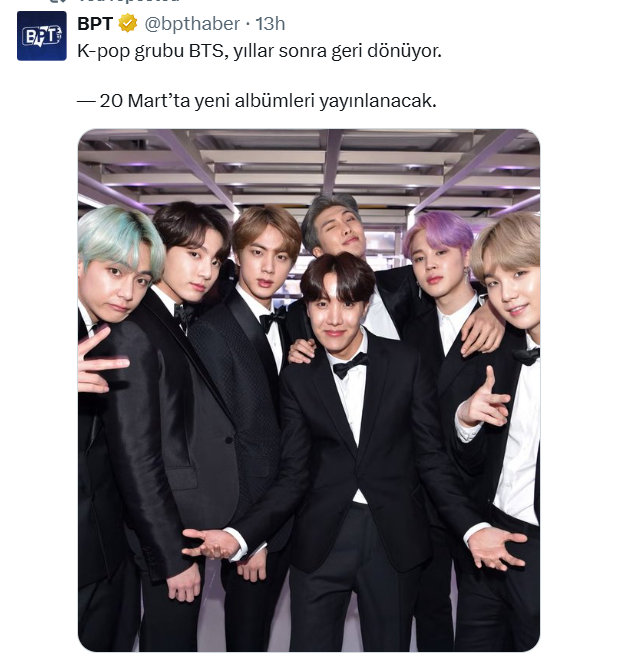Click the BPT display name
Viewport: 636px width, 663px height.
(95, 24)
